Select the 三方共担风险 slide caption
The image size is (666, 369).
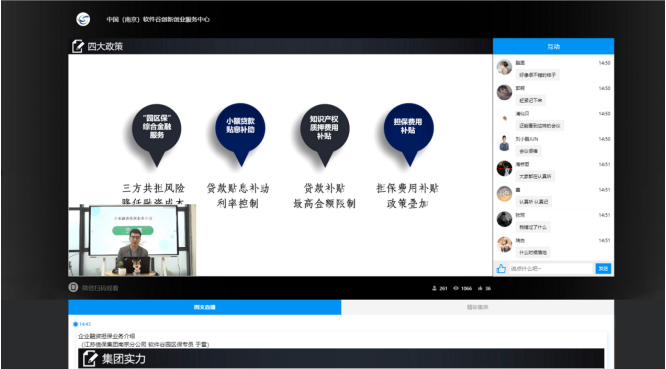[154, 188]
